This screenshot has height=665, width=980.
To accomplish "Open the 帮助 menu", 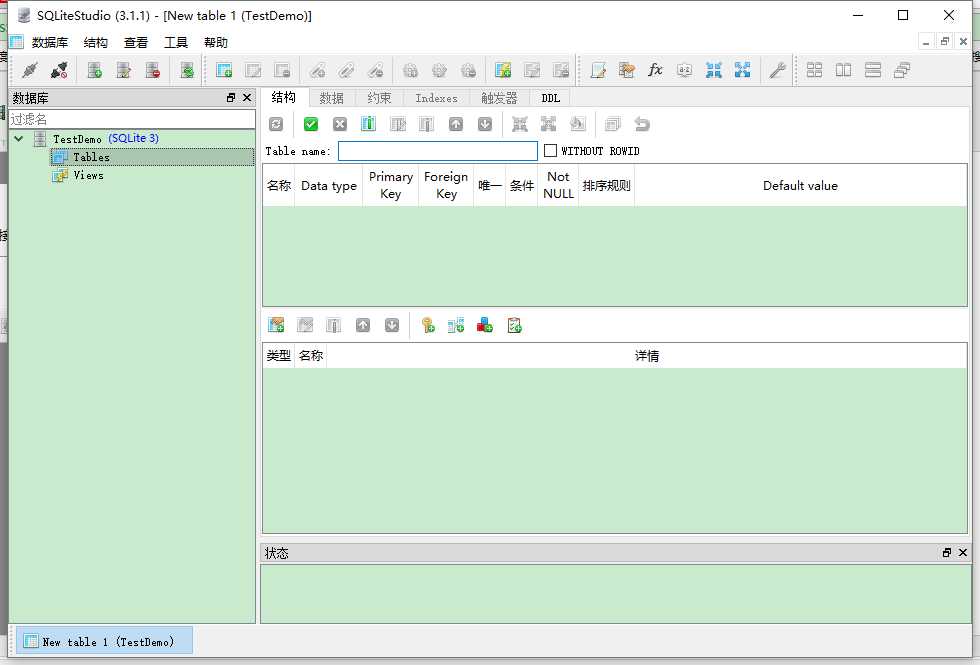I will coord(216,42).
